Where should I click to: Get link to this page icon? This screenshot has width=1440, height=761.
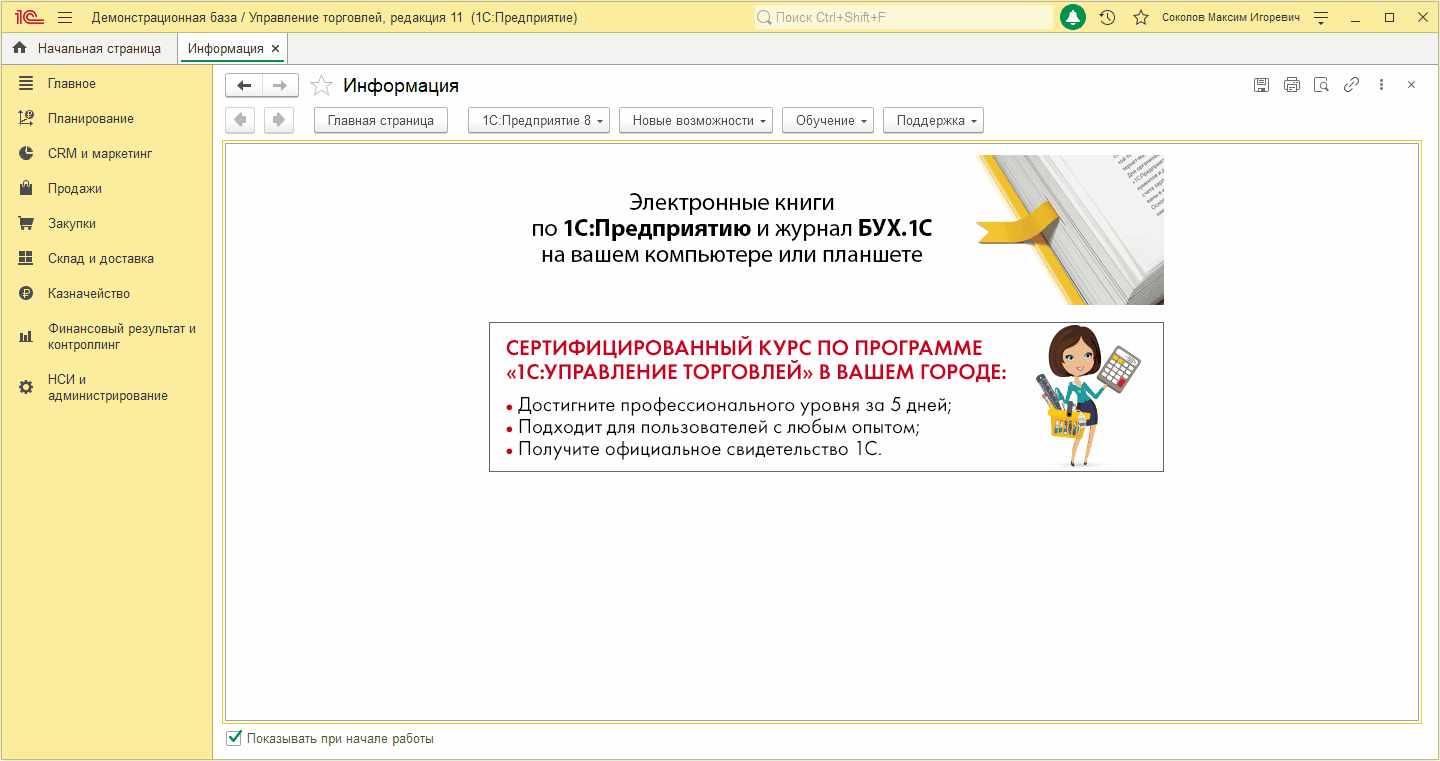coord(1351,85)
